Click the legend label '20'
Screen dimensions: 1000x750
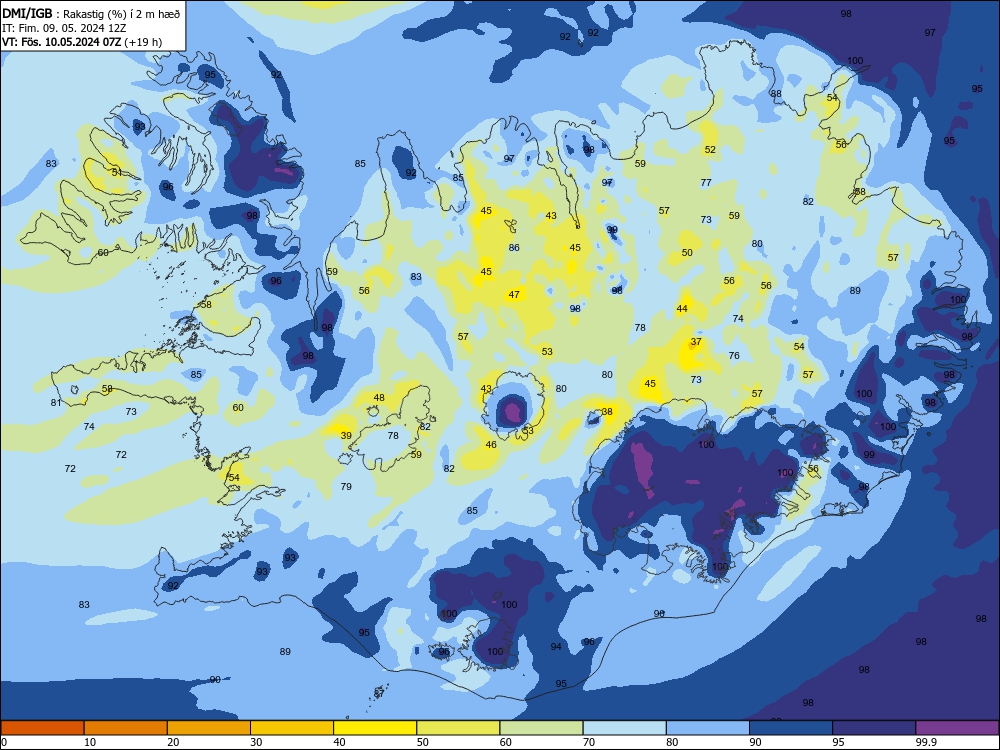(173, 742)
